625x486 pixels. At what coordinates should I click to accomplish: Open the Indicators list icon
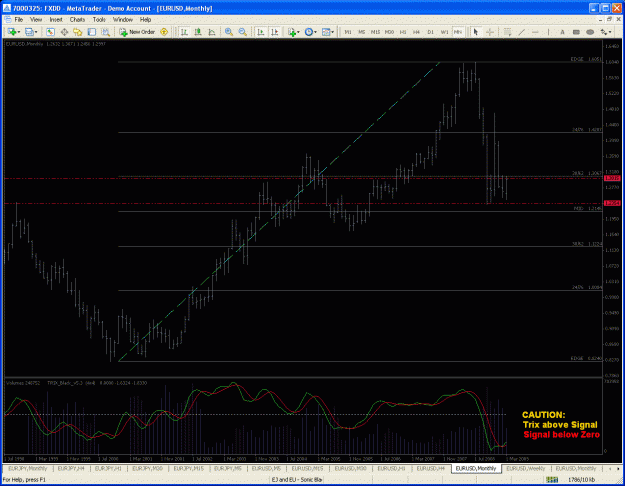pyautogui.click(x=291, y=32)
